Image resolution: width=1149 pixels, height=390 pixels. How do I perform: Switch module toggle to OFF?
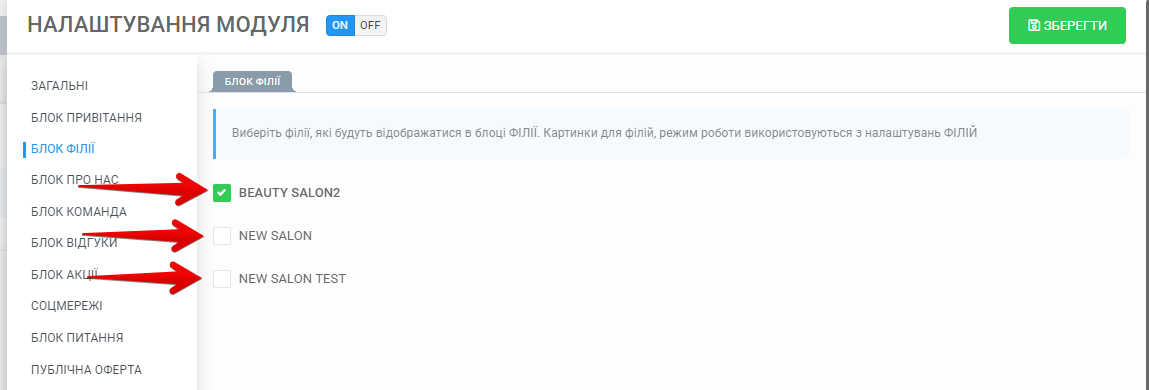(370, 25)
